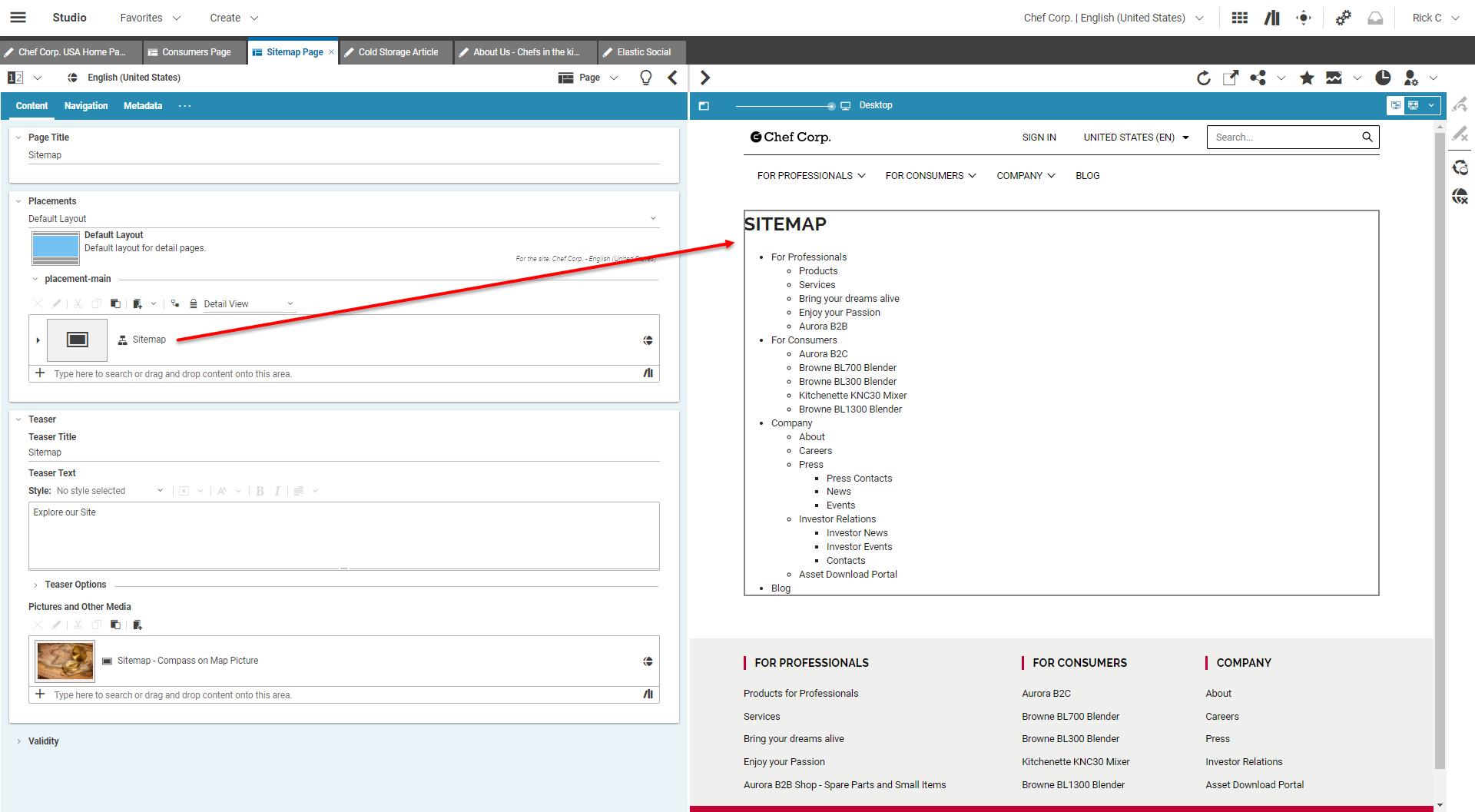
Task: Open the library from placement-main search field
Action: pyautogui.click(x=648, y=373)
